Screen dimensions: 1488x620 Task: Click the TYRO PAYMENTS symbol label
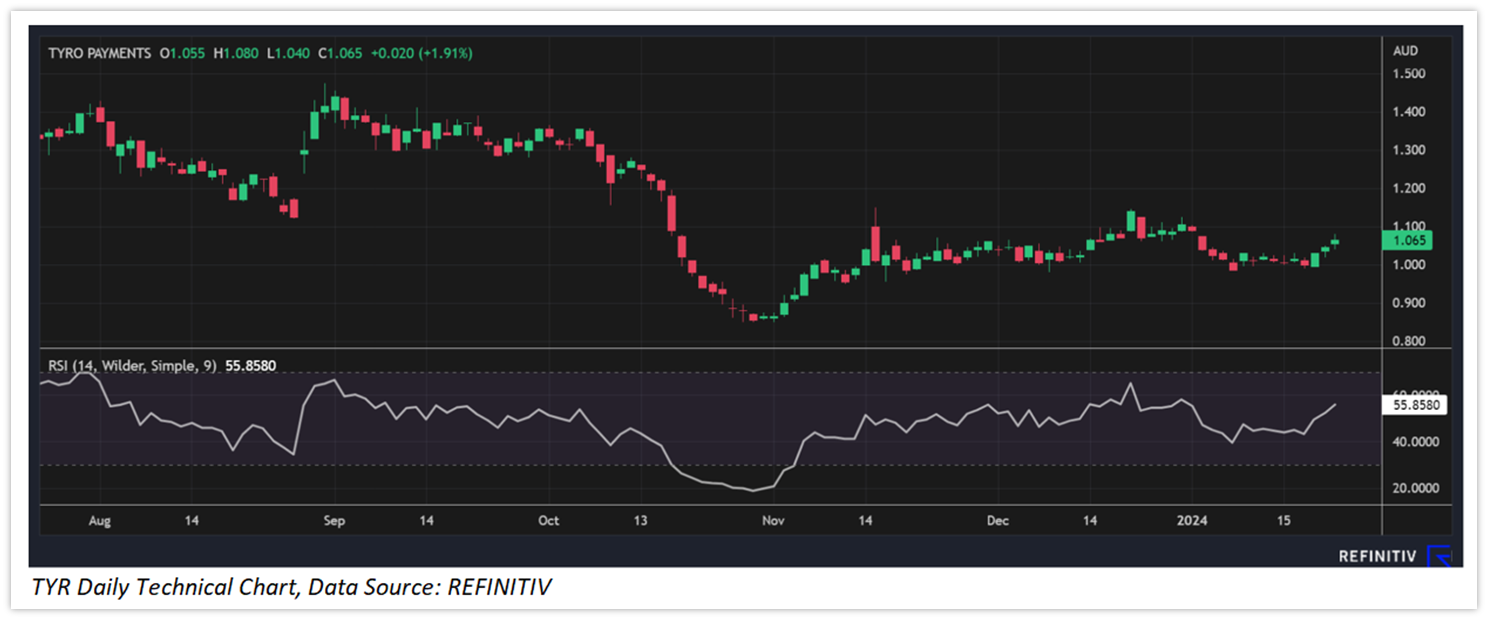pos(100,52)
